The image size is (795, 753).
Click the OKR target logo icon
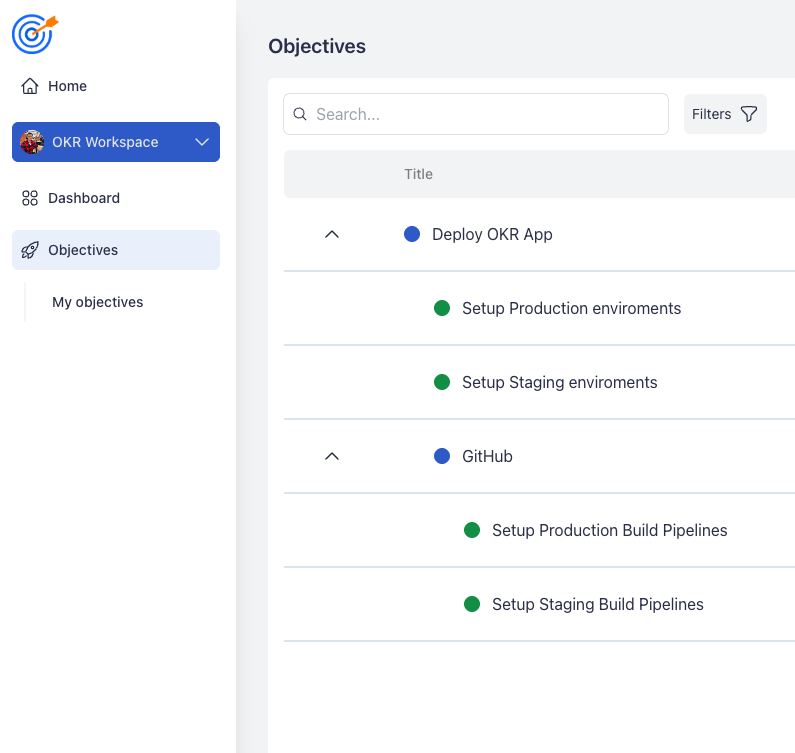coord(34,33)
